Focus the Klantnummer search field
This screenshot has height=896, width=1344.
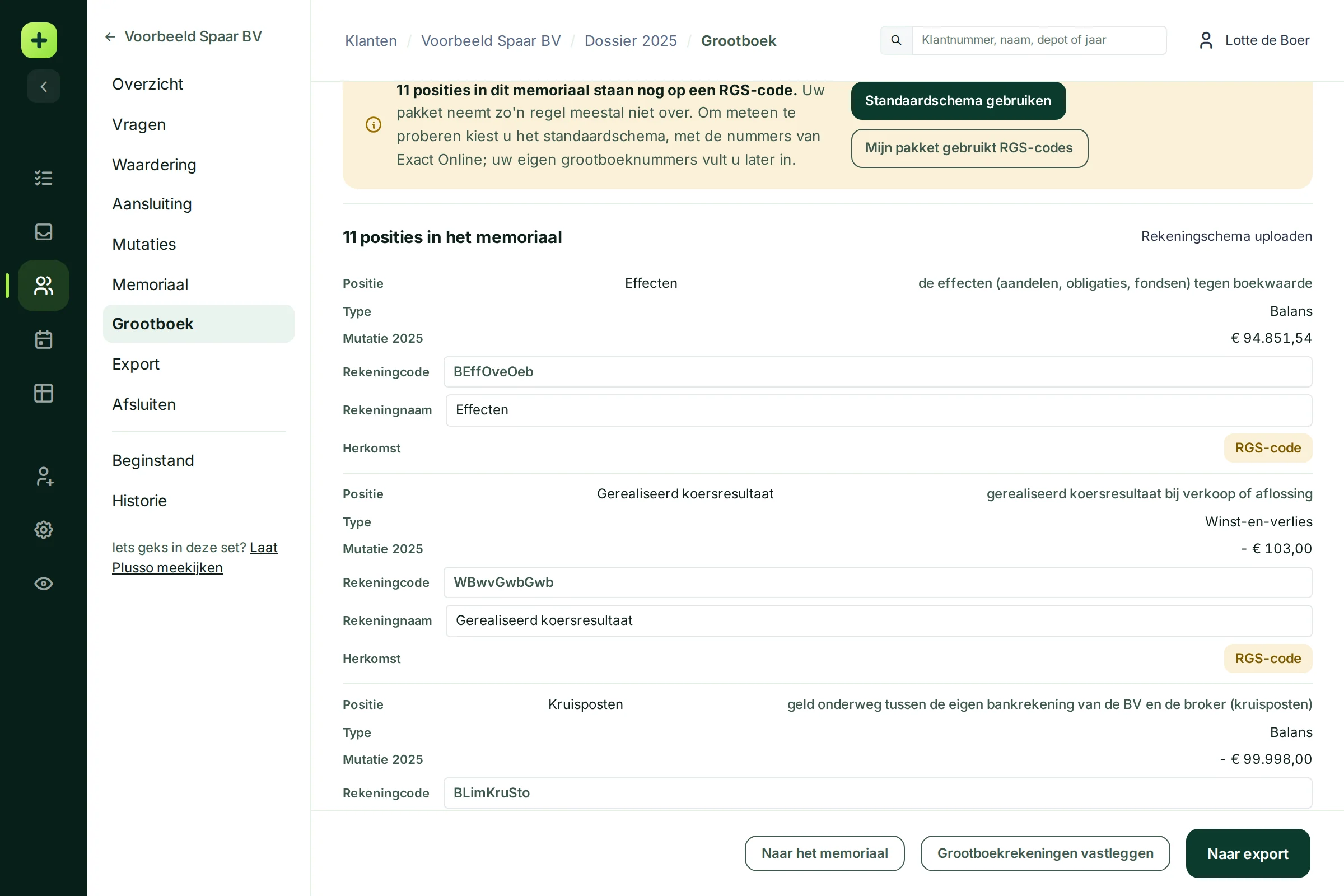coord(1039,40)
